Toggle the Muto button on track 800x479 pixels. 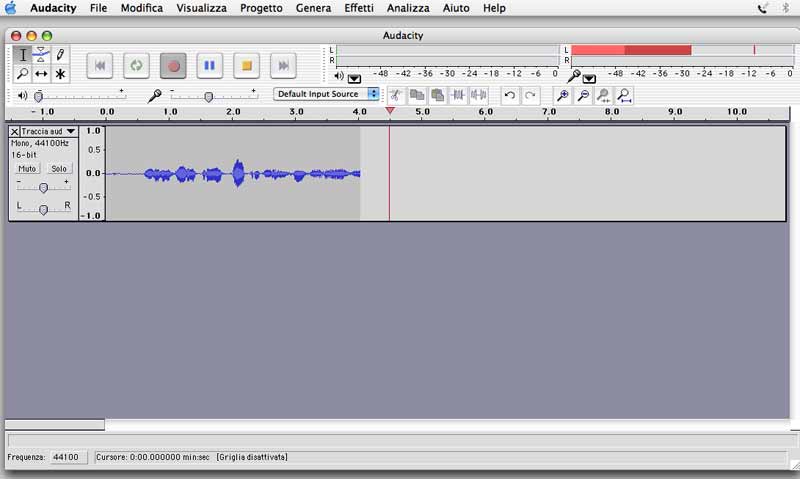(x=27, y=168)
